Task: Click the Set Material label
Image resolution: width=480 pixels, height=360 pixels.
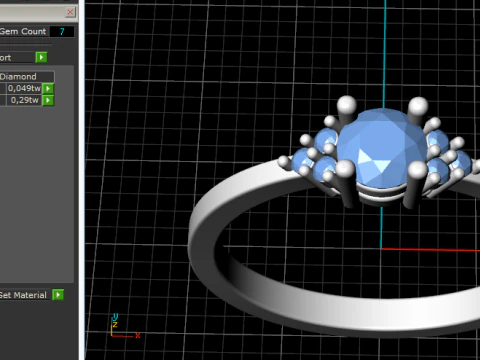Action: (23, 295)
